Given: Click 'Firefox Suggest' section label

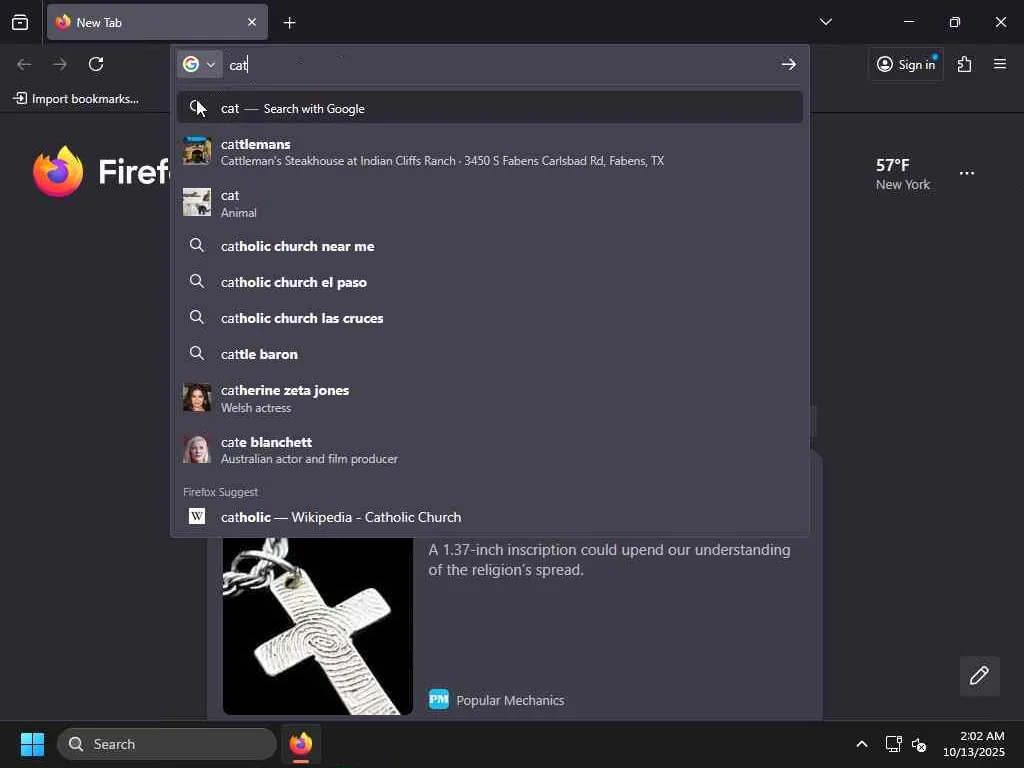Looking at the screenshot, I should click(220, 492).
